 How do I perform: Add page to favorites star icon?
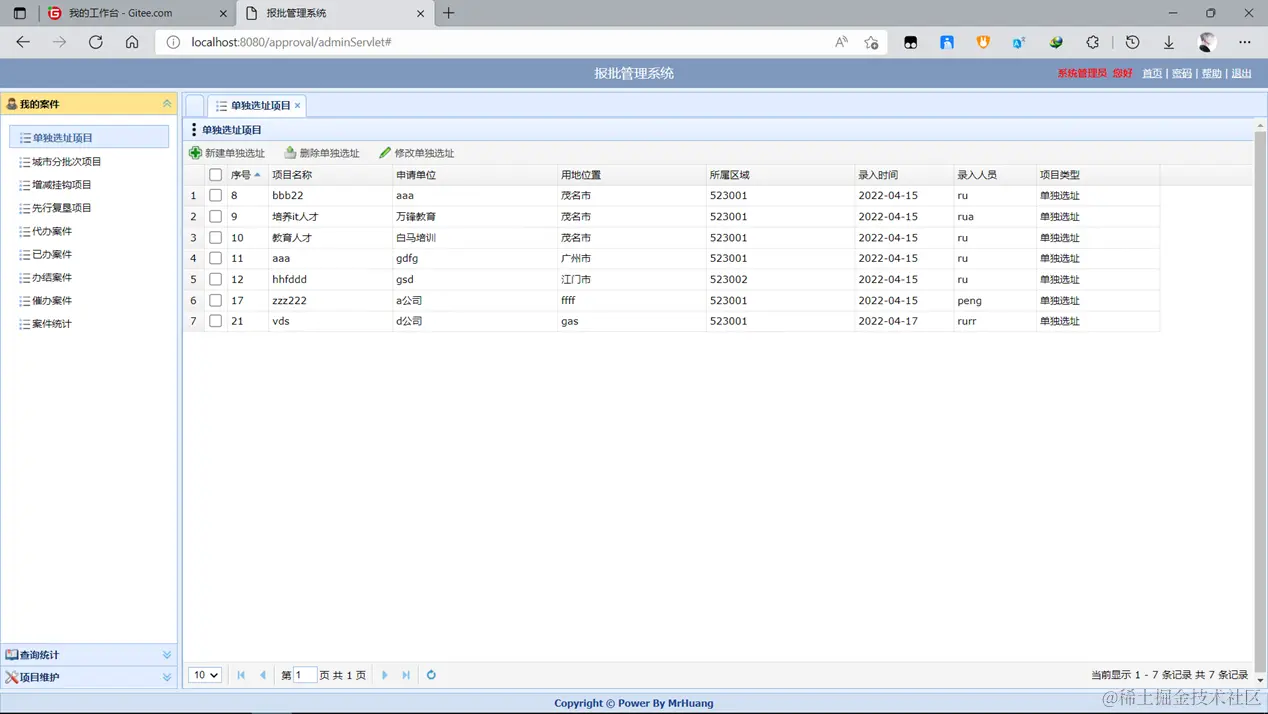click(871, 42)
